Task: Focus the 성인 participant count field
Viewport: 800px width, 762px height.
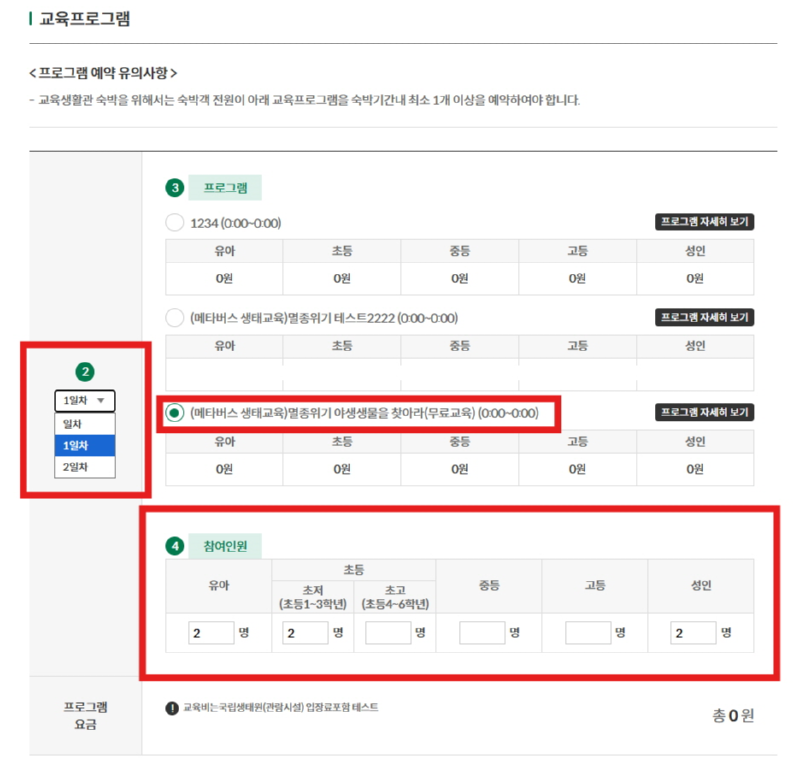Action: [693, 633]
